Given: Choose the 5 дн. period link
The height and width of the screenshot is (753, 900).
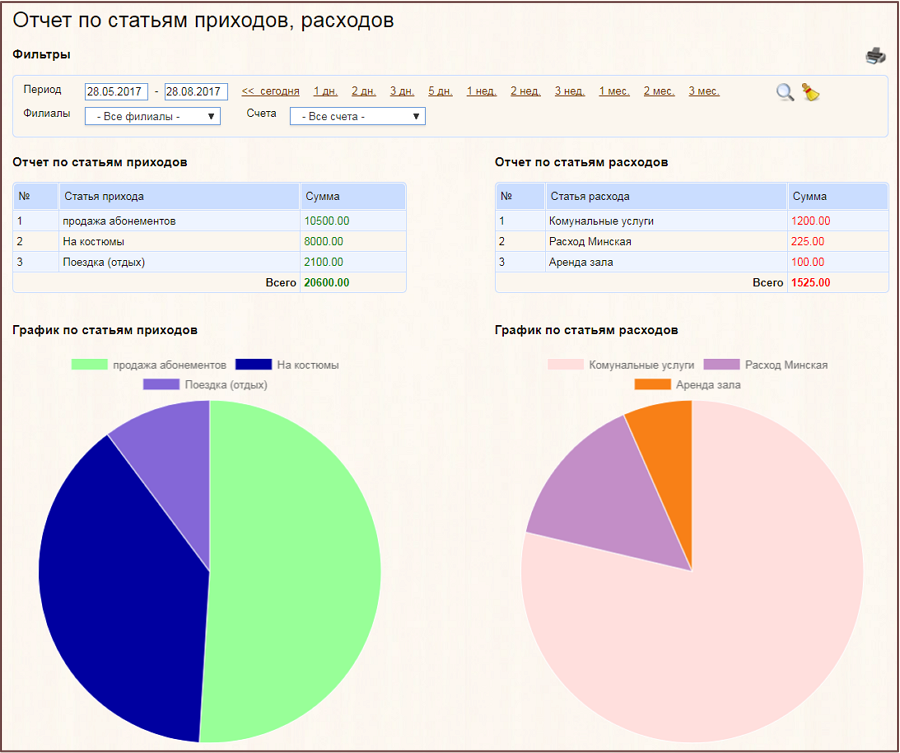Looking at the screenshot, I should [x=440, y=91].
